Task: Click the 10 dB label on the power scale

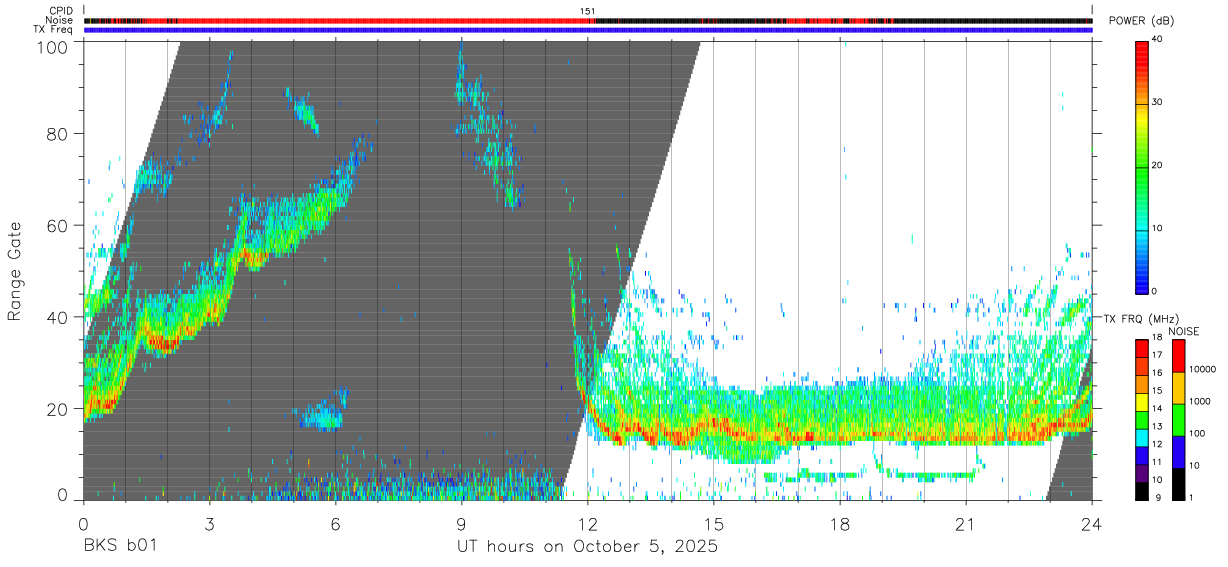Action: tap(1158, 229)
